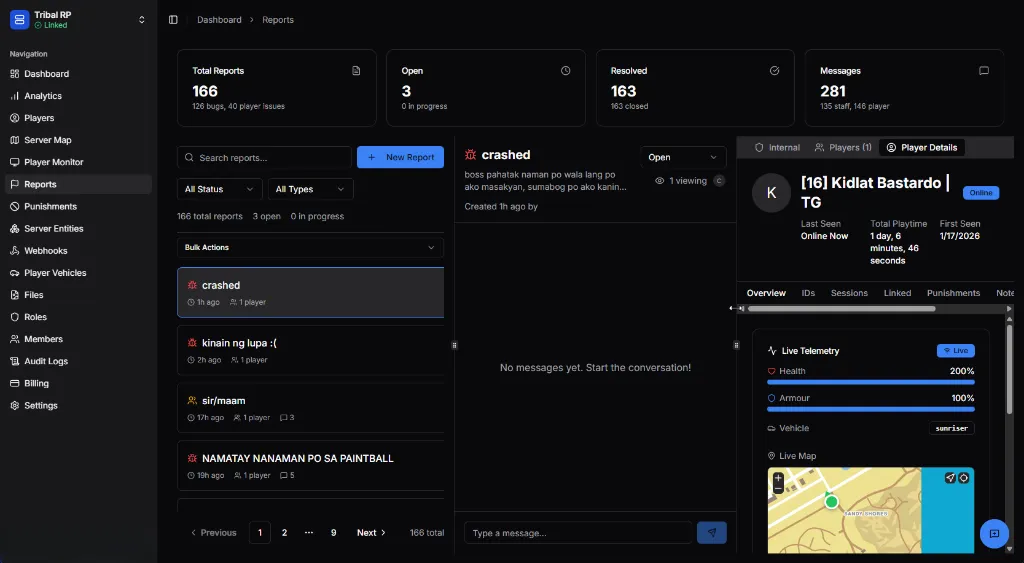Click the Messages card chat icon
The height and width of the screenshot is (563, 1024).
coord(984,71)
